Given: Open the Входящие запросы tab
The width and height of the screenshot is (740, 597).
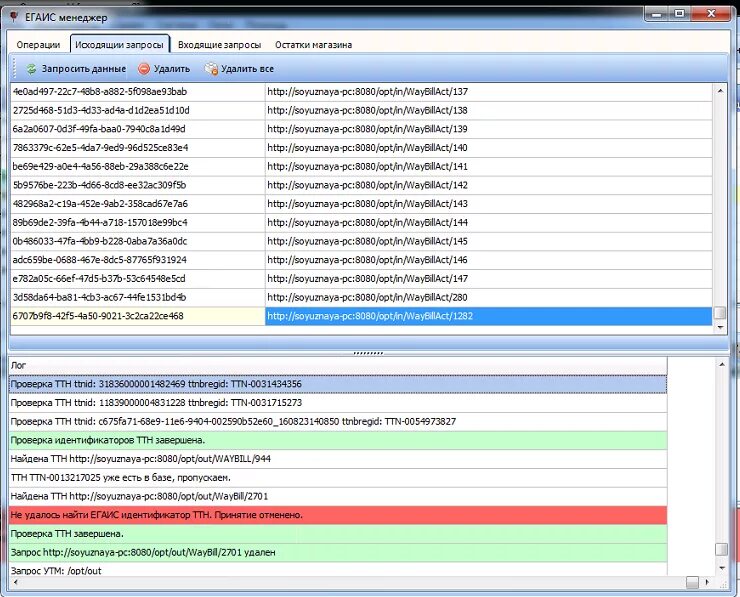Looking at the screenshot, I should click(x=219, y=45).
